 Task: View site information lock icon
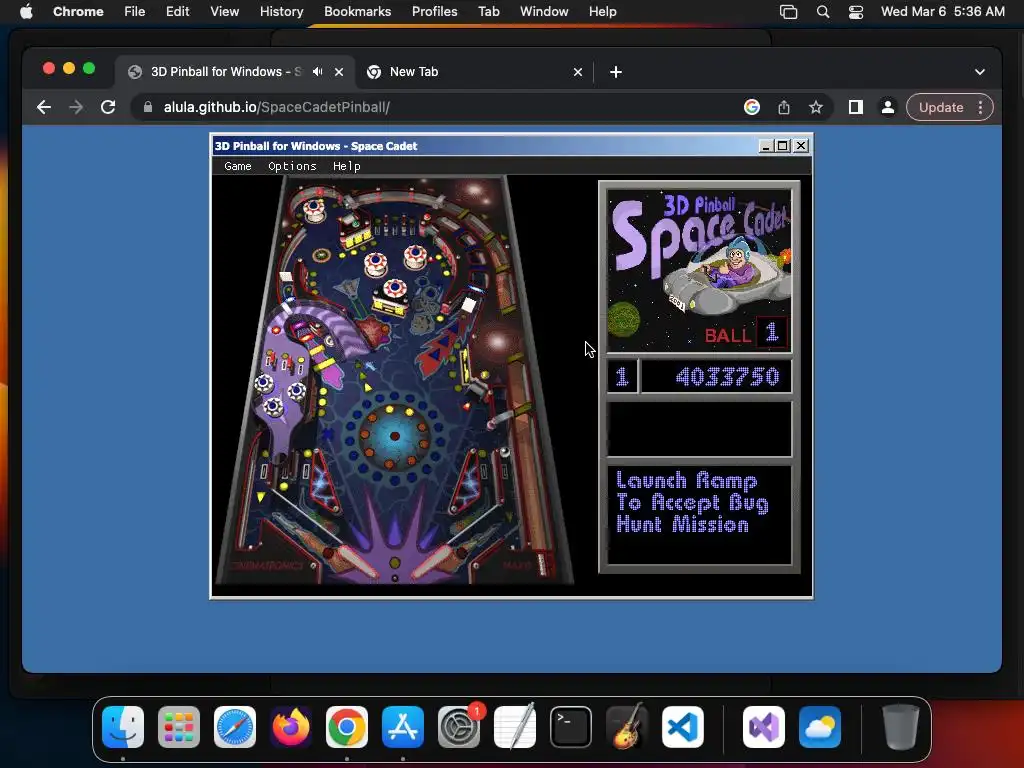(x=148, y=107)
